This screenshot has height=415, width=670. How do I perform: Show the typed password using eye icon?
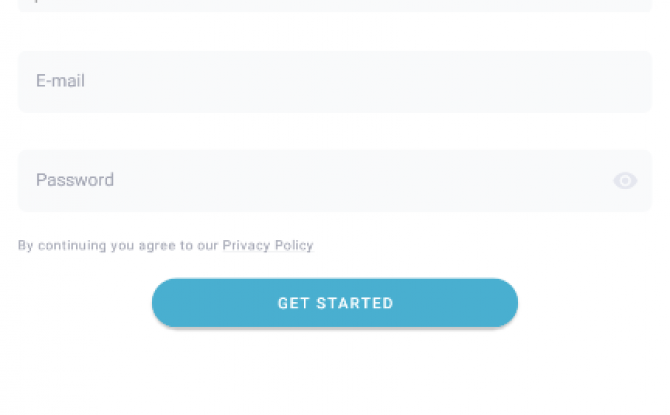(625, 181)
